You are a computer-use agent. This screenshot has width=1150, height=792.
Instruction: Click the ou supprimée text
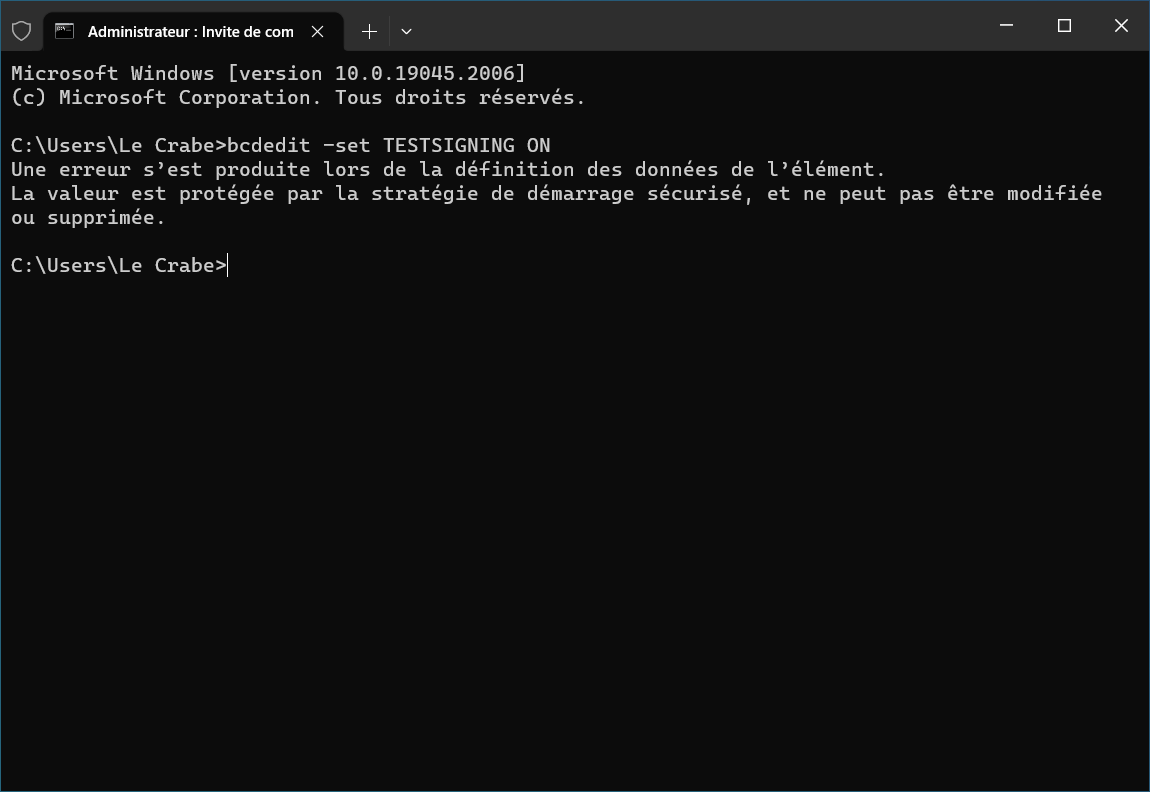(88, 218)
